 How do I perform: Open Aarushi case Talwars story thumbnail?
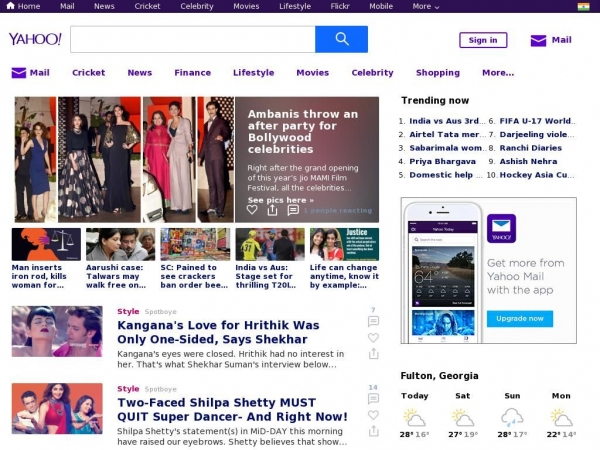pos(121,244)
